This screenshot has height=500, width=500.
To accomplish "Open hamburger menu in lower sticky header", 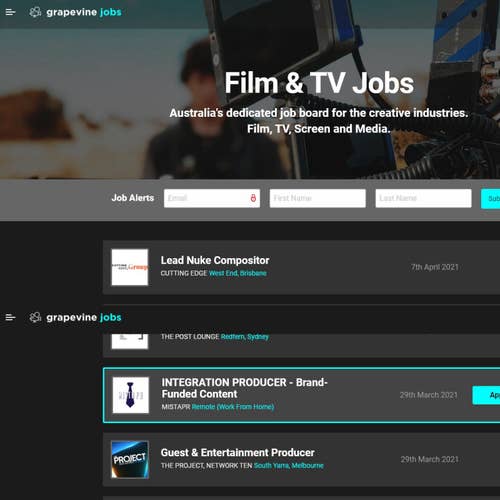I will coord(10,317).
